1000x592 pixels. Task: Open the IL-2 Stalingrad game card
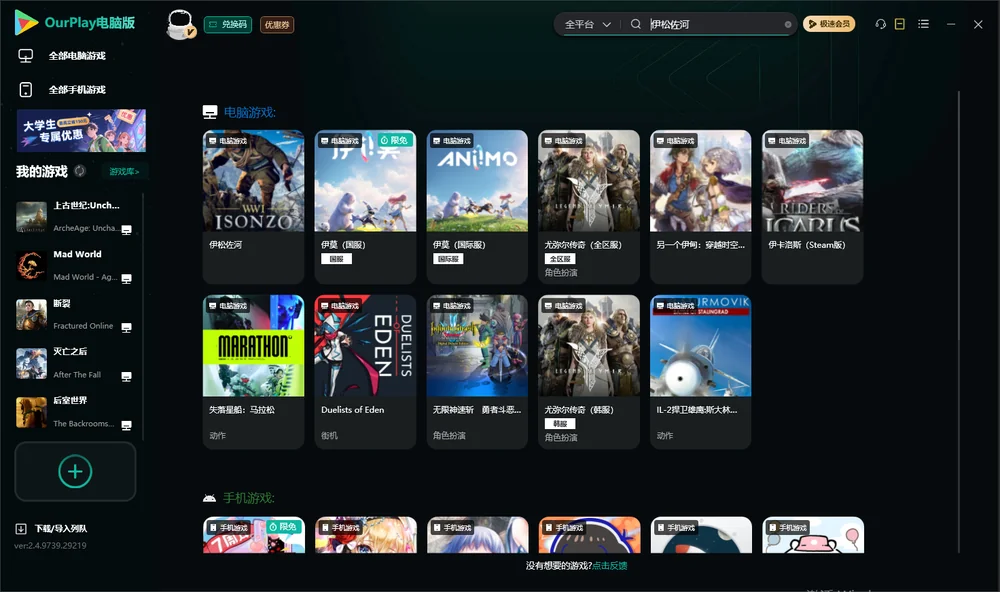(x=700, y=372)
